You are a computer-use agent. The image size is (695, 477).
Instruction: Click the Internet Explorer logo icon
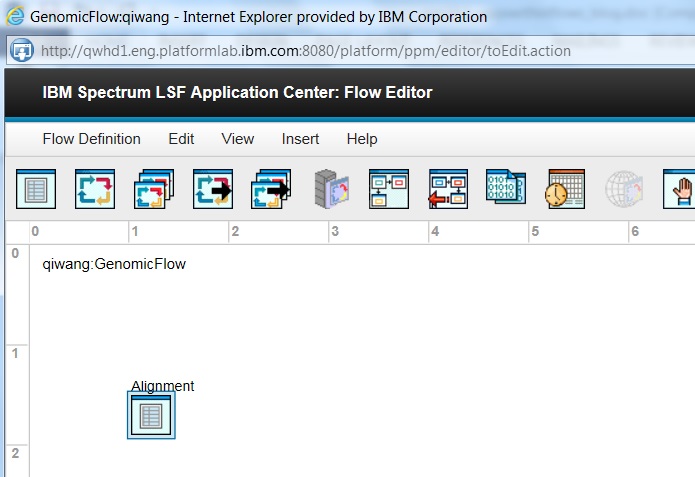(x=15, y=16)
